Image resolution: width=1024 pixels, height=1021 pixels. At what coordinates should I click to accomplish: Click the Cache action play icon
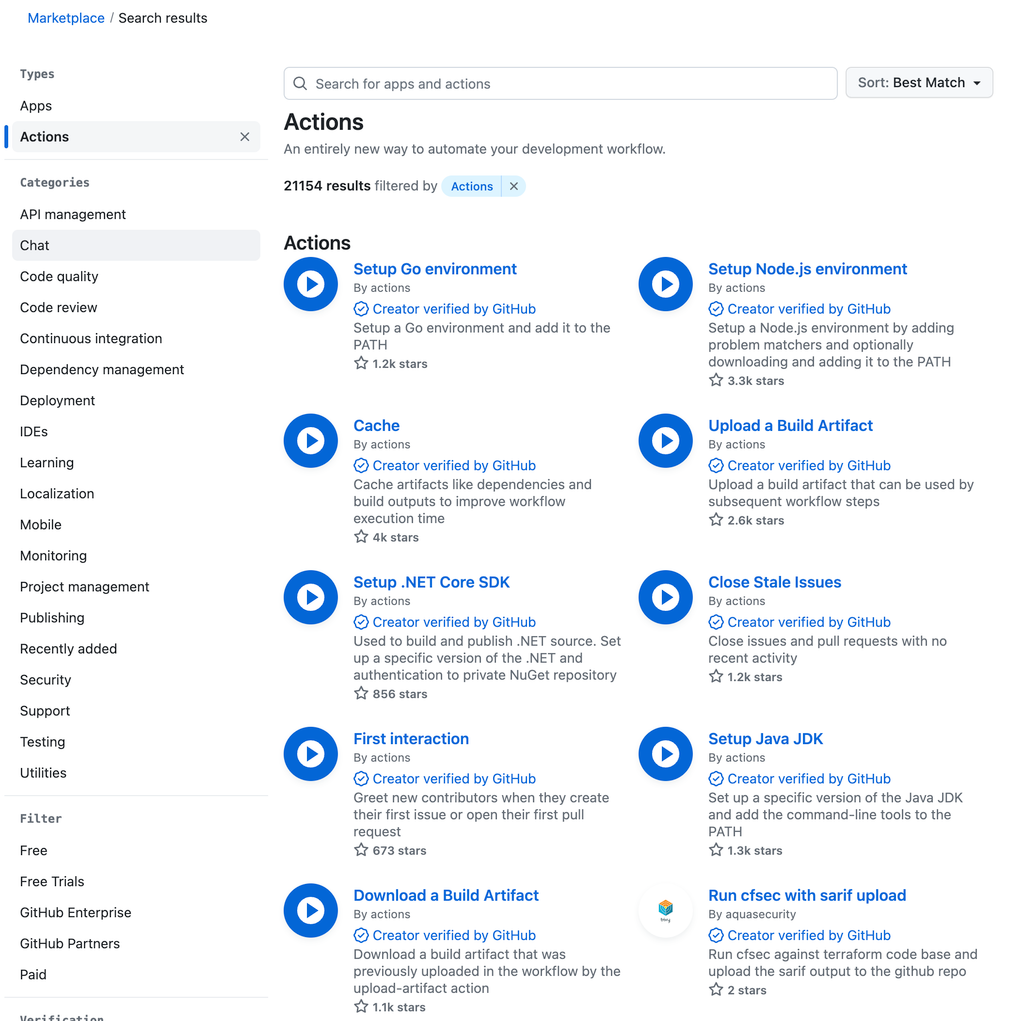(310, 440)
